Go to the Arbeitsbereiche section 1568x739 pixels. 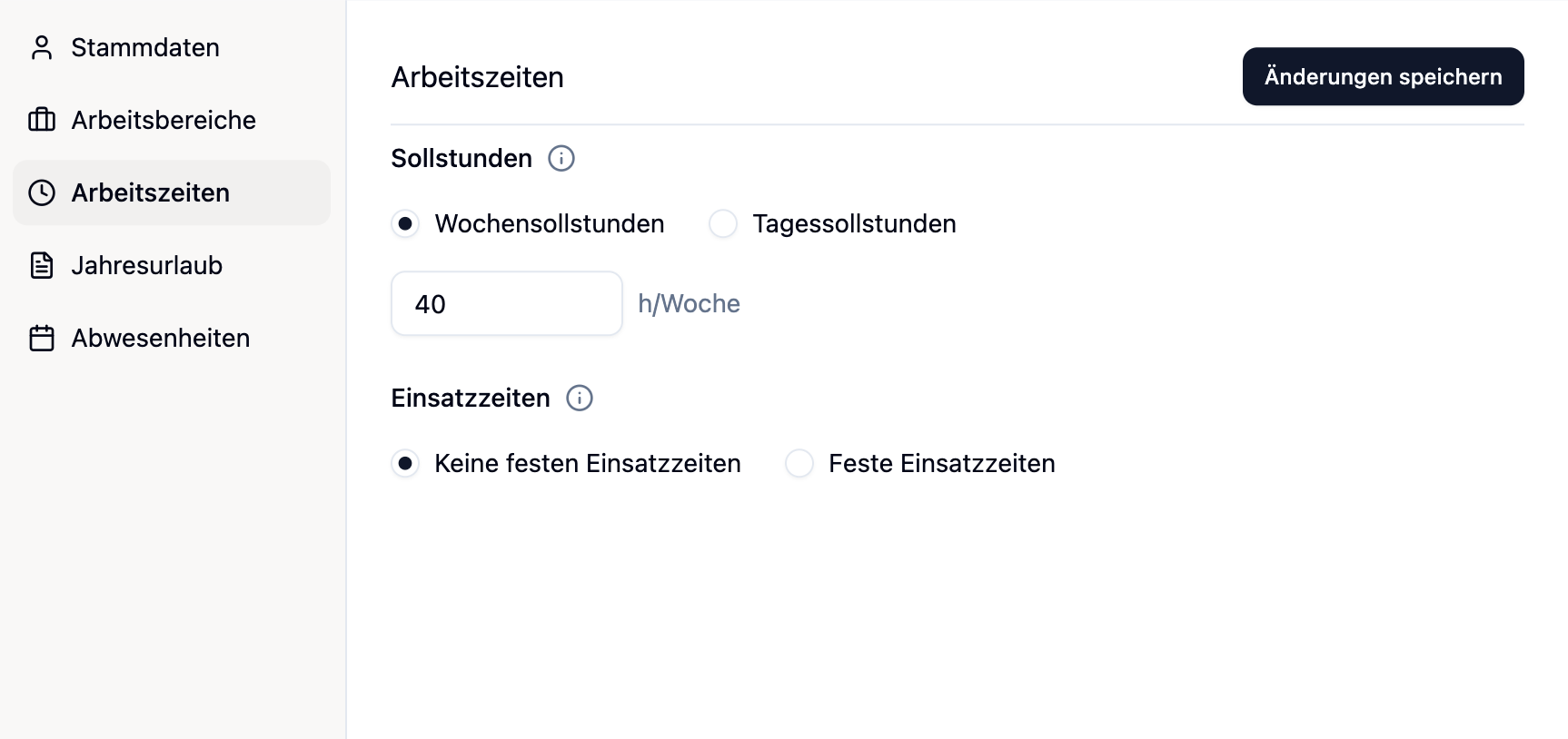(164, 120)
